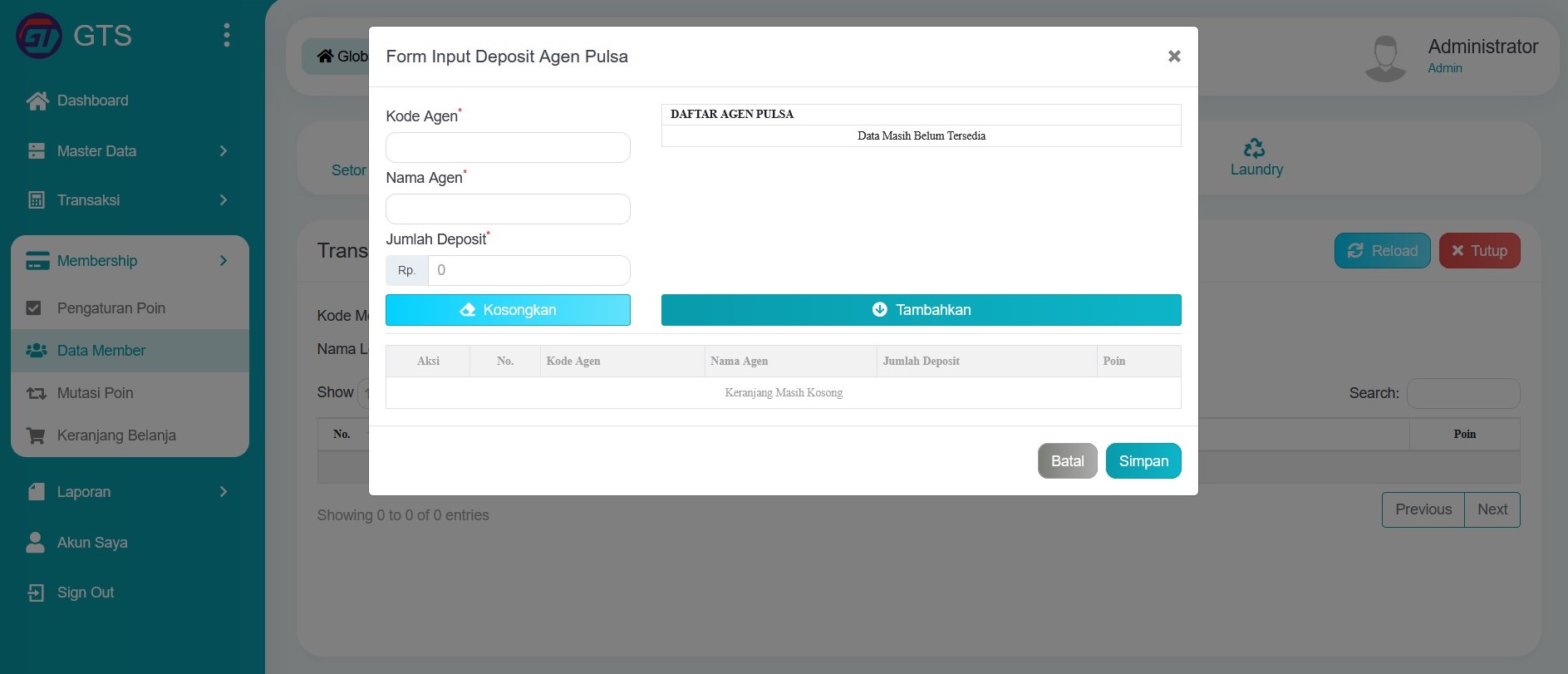Image resolution: width=1568 pixels, height=674 pixels.
Task: Click 'Data Masih Belum Tersedia' text
Action: pos(922,135)
